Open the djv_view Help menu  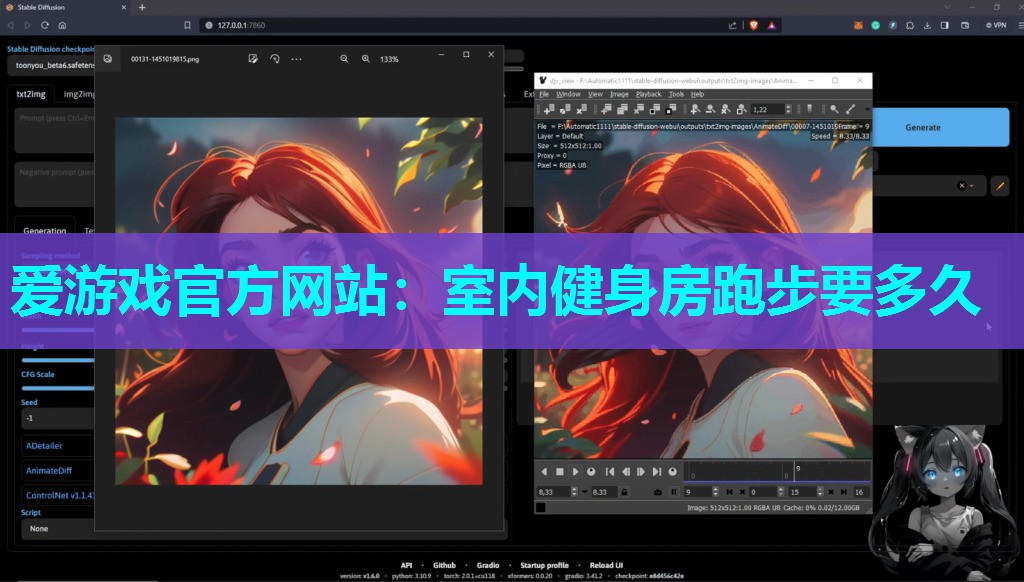[x=697, y=95]
